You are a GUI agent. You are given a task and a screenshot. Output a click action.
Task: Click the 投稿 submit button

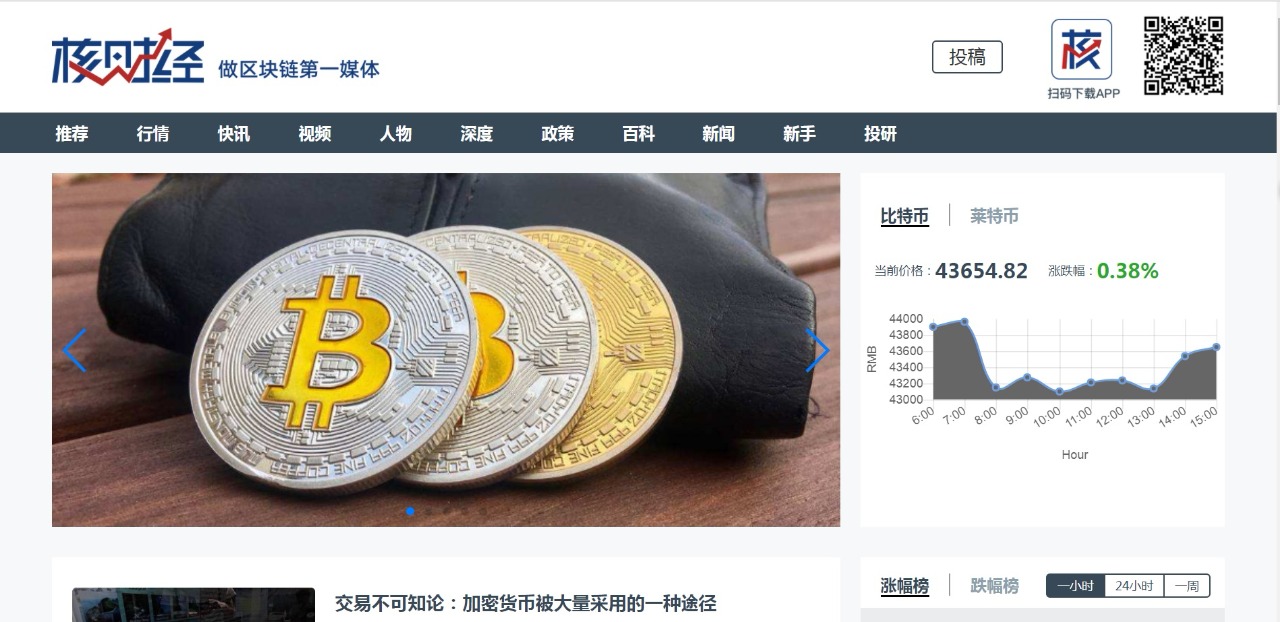967,57
